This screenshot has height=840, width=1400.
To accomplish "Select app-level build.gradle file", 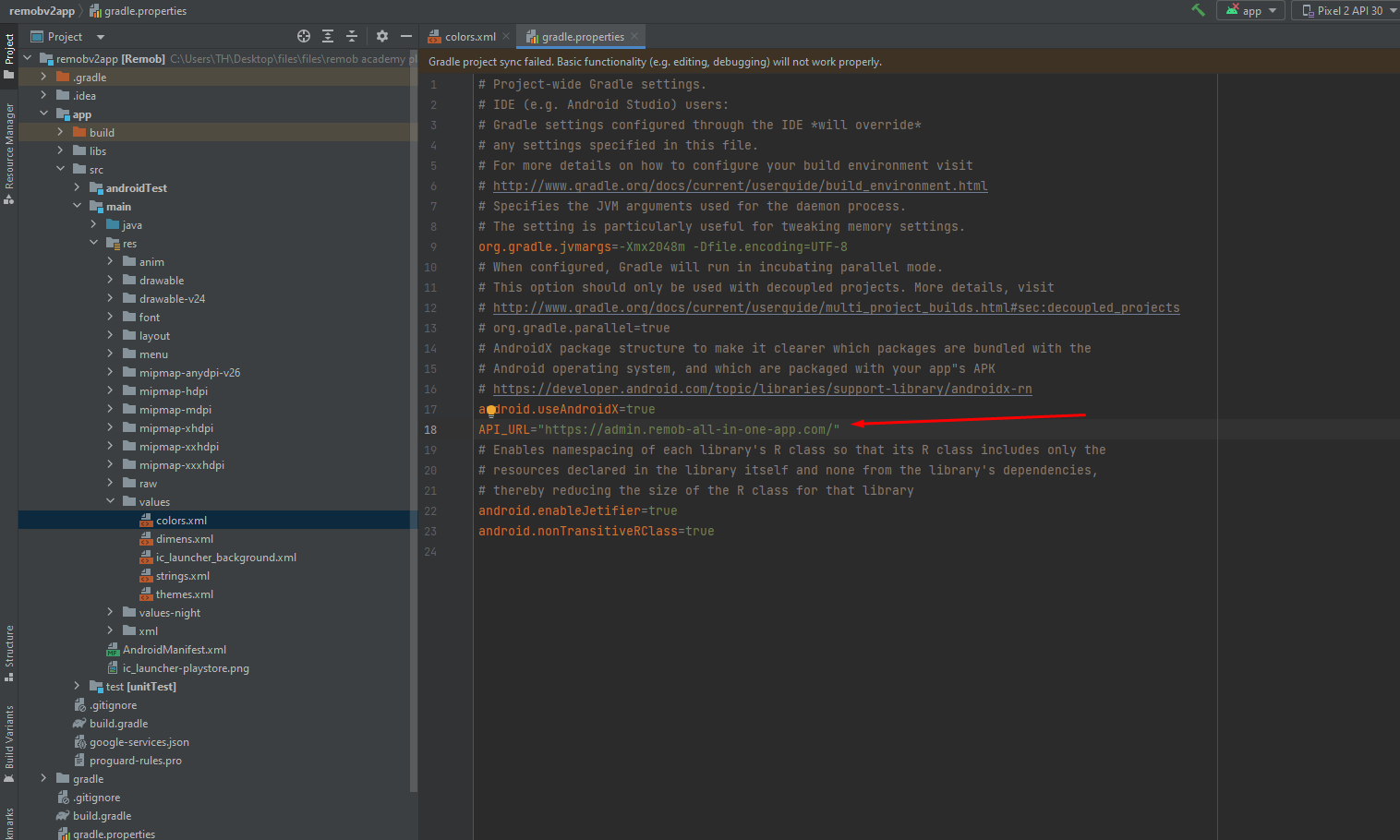I will click(118, 724).
